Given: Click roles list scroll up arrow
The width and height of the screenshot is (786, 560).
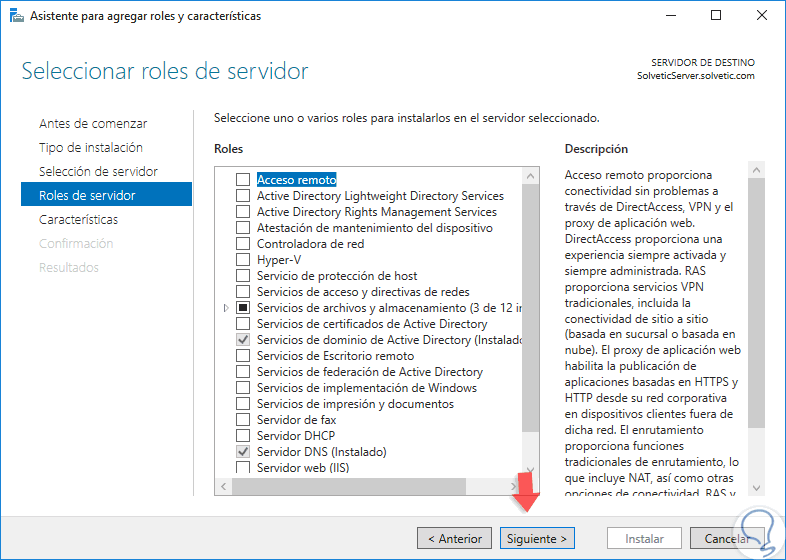Looking at the screenshot, I should (x=530, y=176).
